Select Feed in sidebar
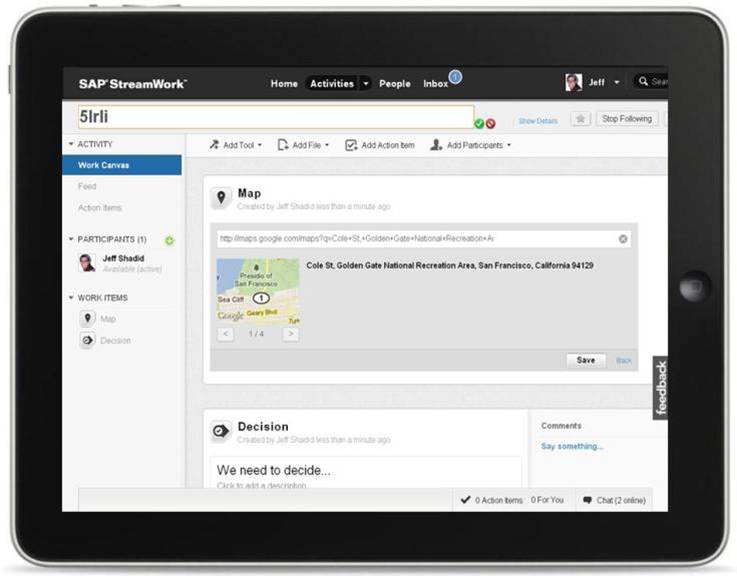The image size is (737, 576). [x=87, y=186]
